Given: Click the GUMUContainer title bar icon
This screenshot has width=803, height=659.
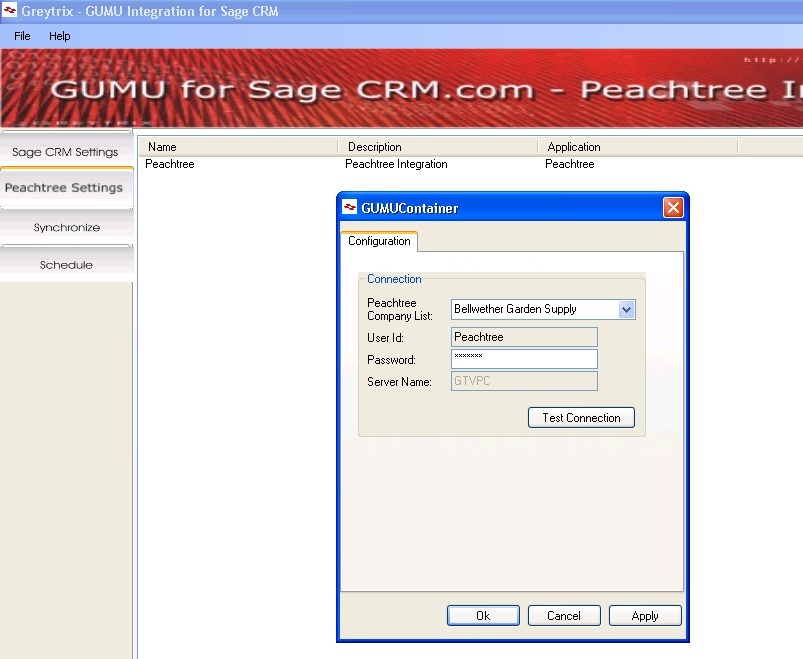Looking at the screenshot, I should click(x=349, y=207).
